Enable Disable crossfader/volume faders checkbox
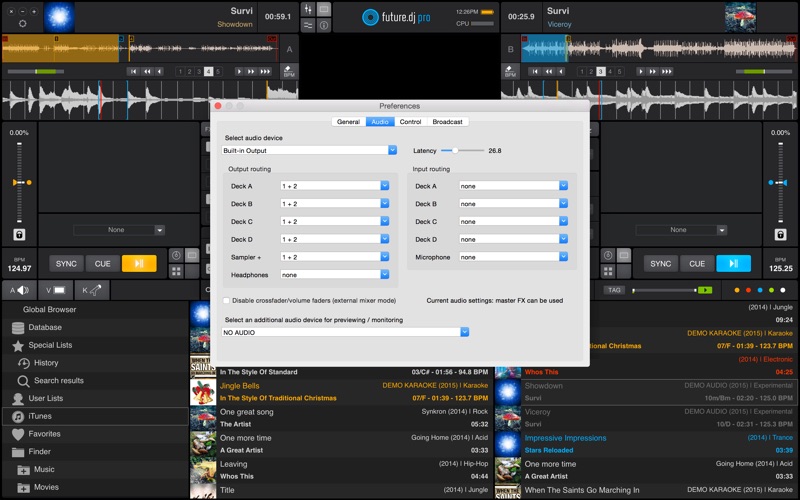 pyautogui.click(x=225, y=299)
